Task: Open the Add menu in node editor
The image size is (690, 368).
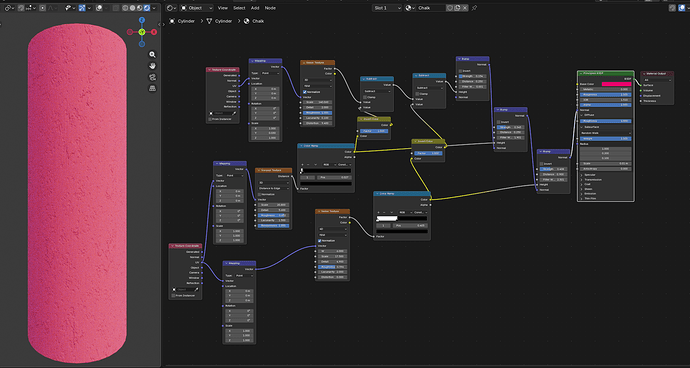Action: click(x=255, y=8)
